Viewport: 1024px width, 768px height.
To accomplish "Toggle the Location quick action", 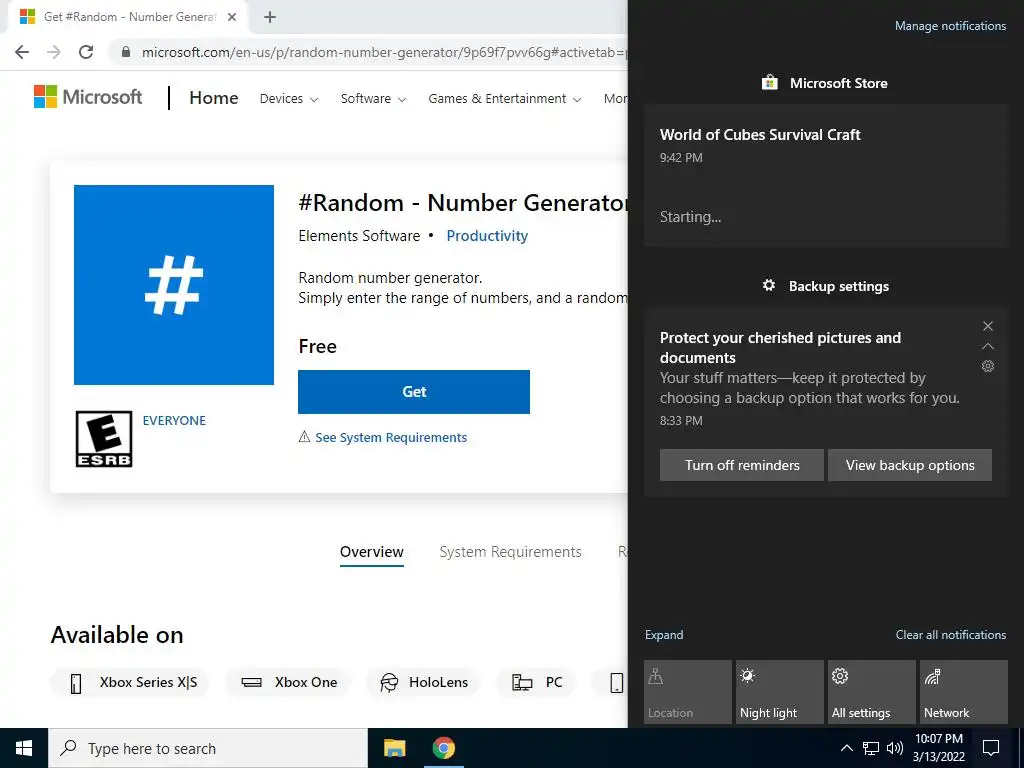I will (x=688, y=692).
